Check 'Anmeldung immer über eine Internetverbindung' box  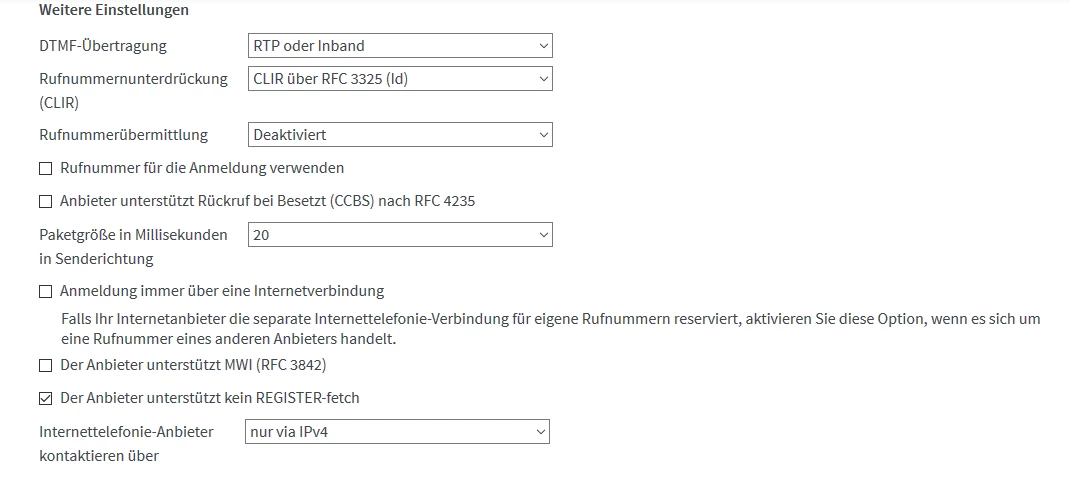coord(45,292)
